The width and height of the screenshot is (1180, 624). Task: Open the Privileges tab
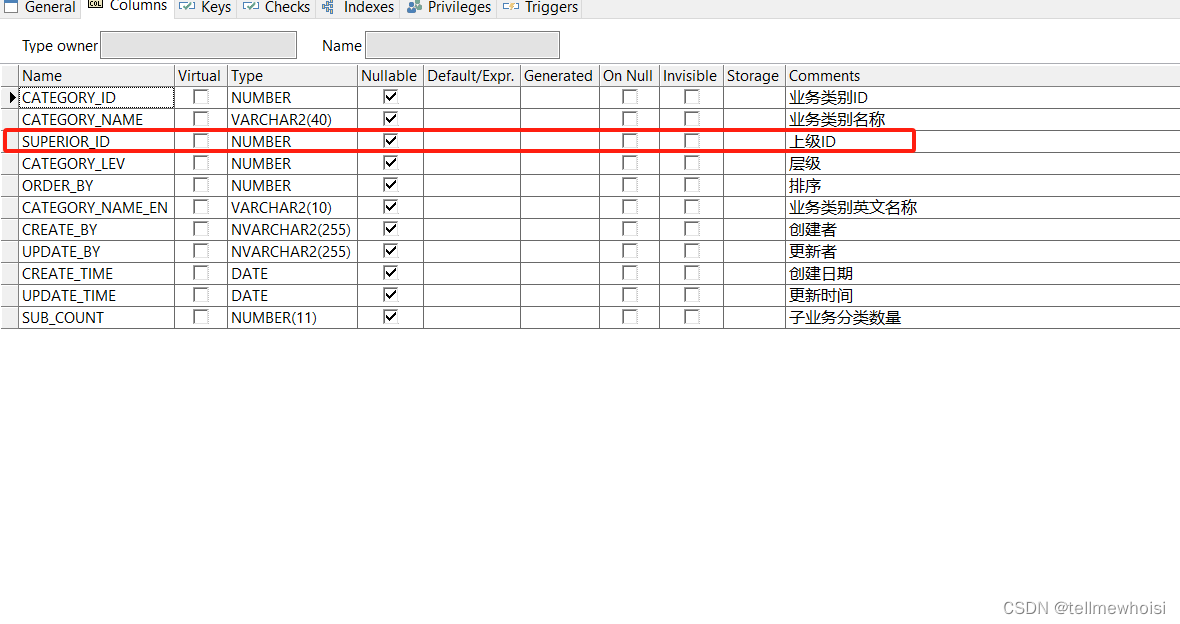(x=449, y=8)
